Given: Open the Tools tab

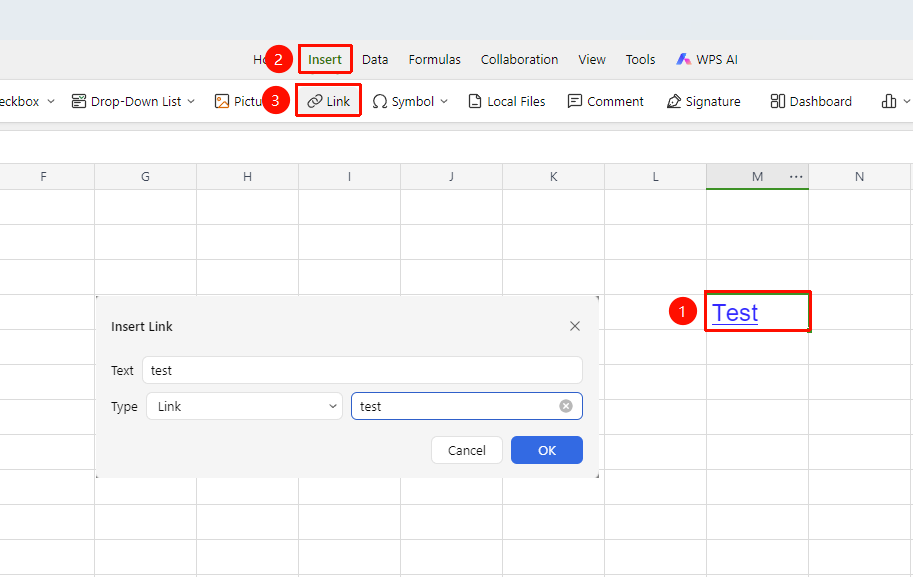Looking at the screenshot, I should [x=640, y=59].
